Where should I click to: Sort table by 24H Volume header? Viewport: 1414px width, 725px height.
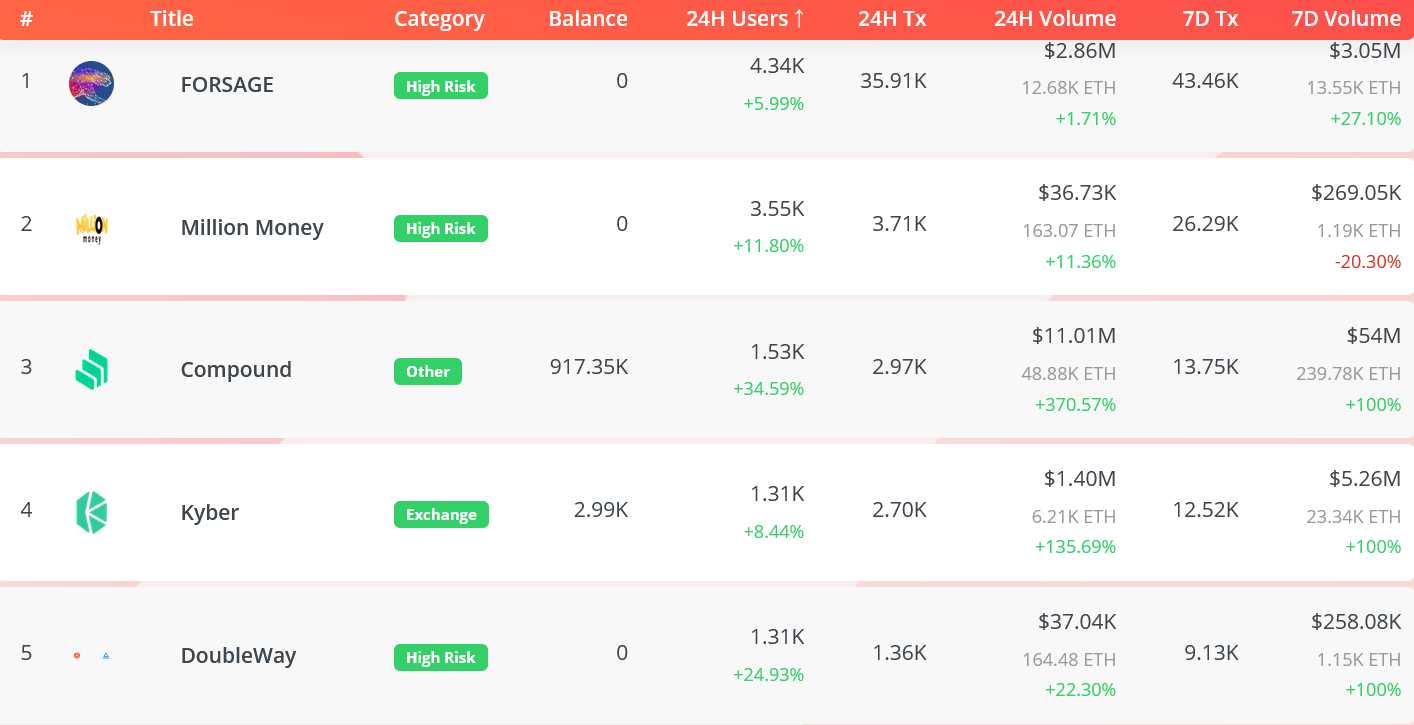pyautogui.click(x=1055, y=19)
